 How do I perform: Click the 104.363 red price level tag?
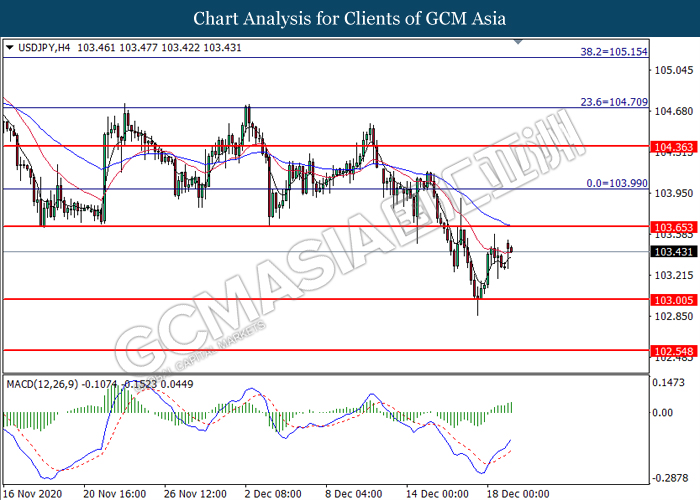click(x=674, y=147)
